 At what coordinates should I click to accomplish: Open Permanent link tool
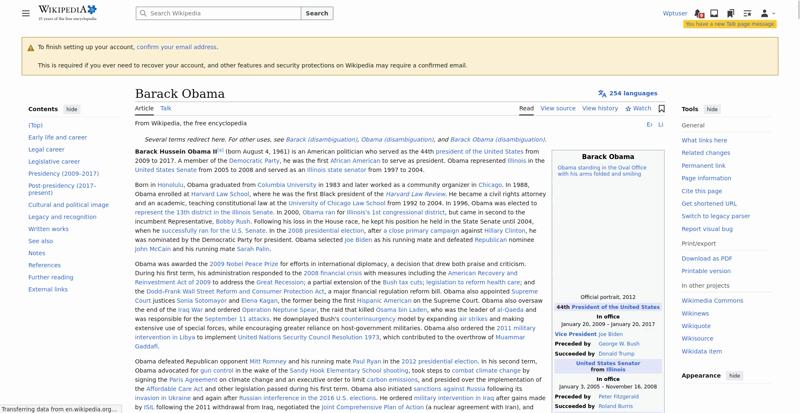click(x=703, y=165)
